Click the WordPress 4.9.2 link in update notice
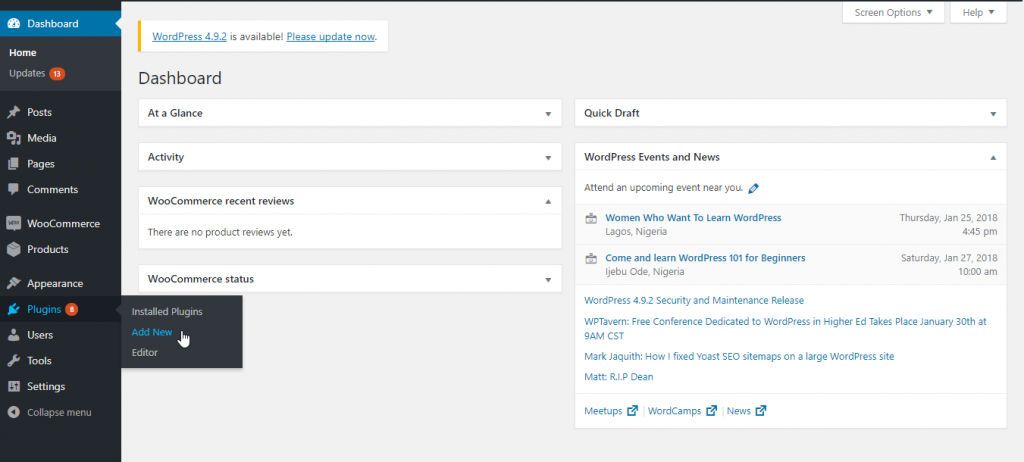 click(189, 37)
